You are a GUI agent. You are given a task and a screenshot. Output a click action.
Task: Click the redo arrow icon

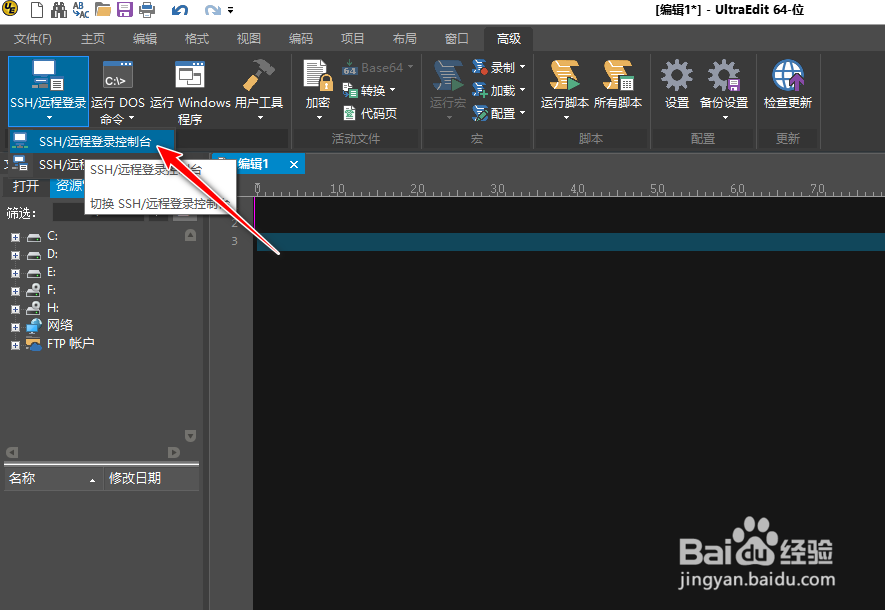click(212, 10)
